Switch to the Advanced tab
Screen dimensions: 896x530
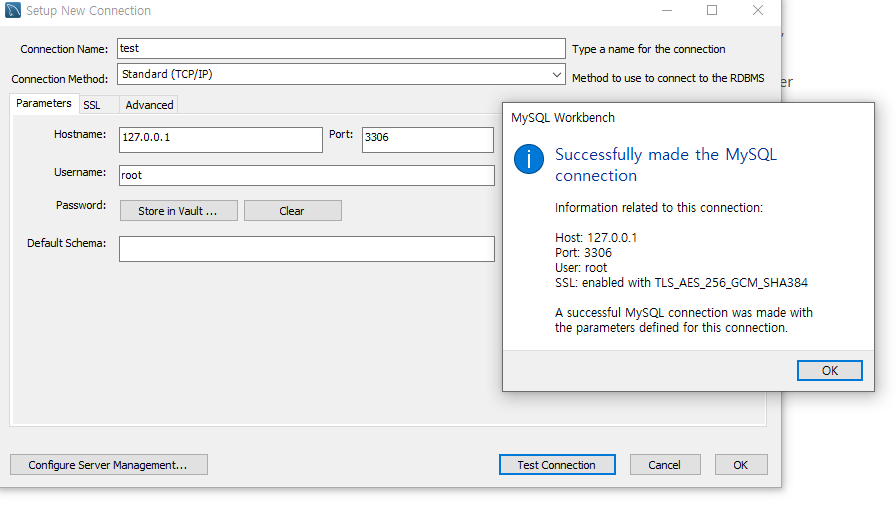click(x=149, y=105)
